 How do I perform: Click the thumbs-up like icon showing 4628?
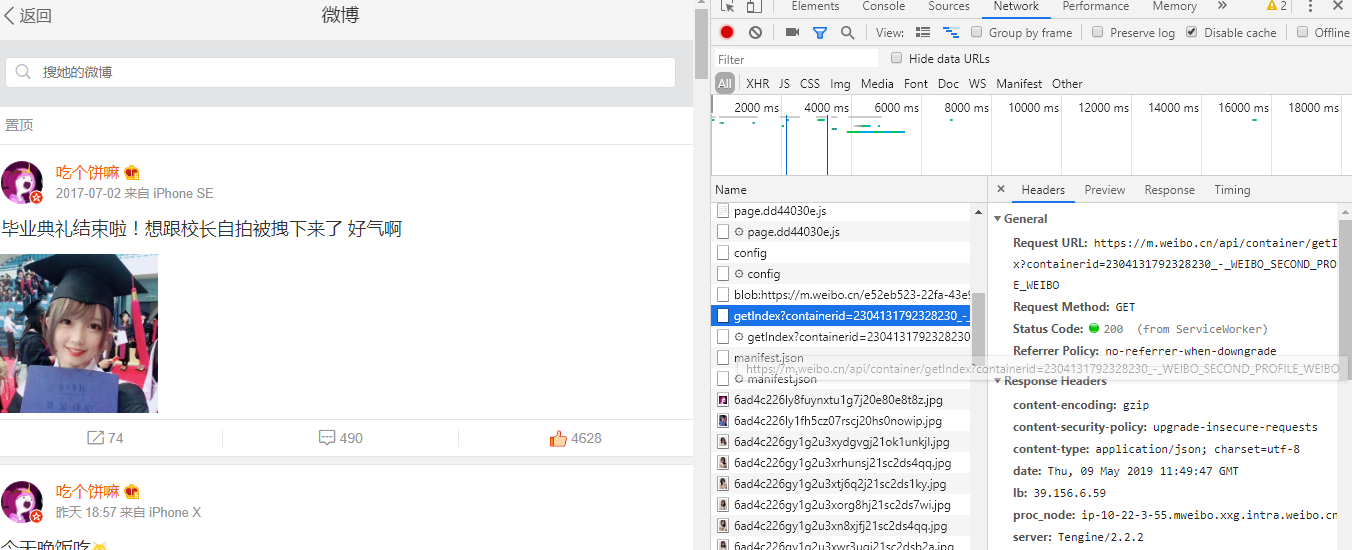[558, 438]
